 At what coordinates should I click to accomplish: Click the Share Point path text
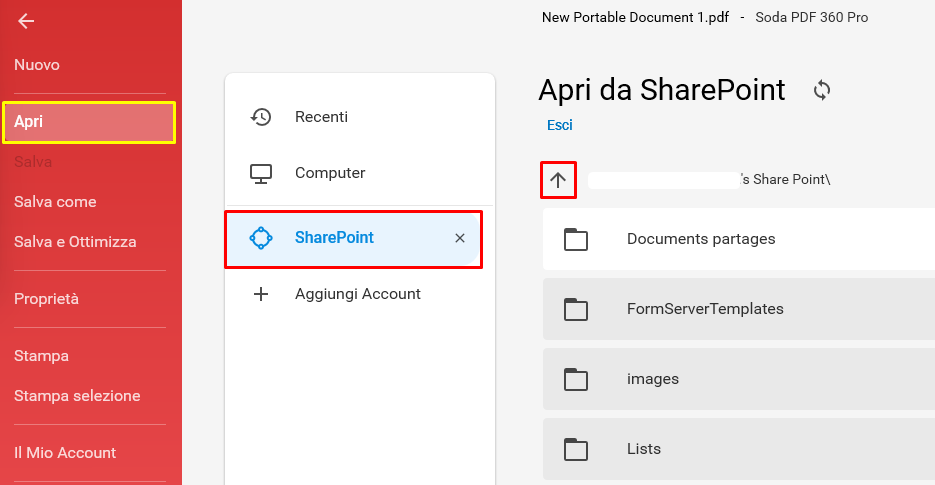pos(786,180)
